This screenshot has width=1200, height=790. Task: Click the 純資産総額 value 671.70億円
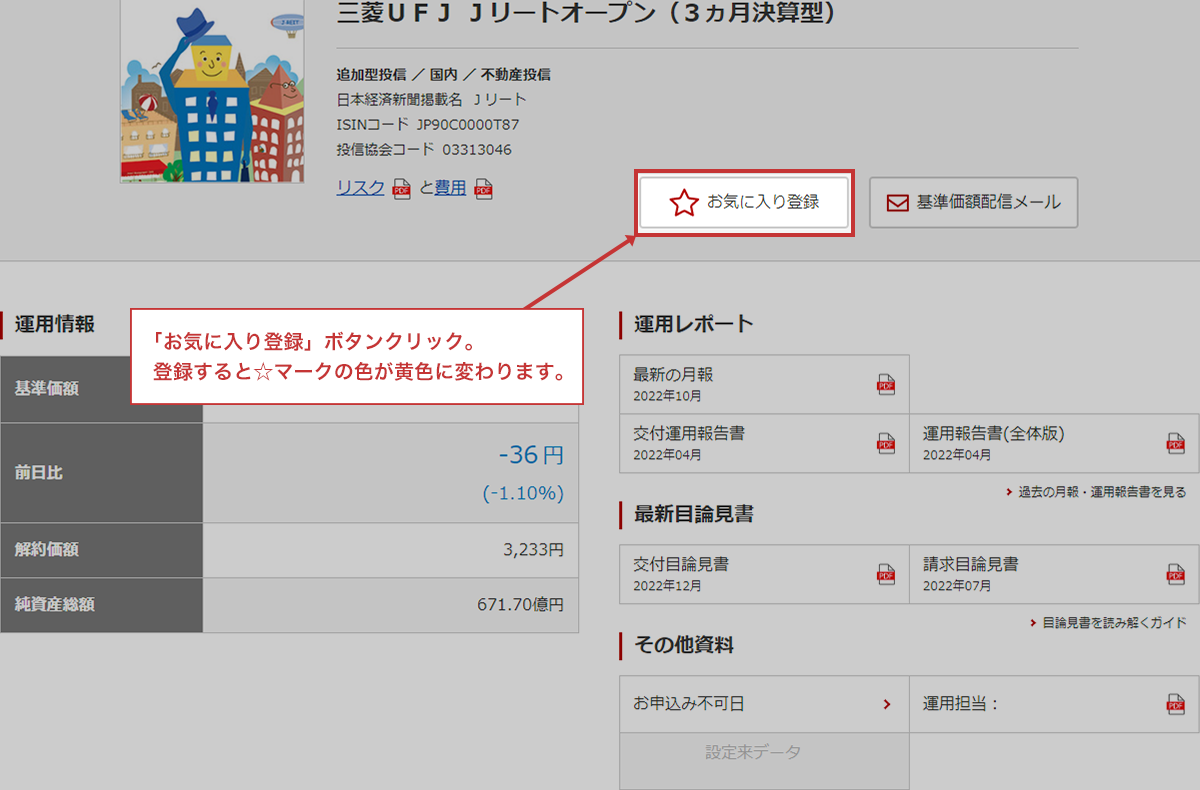point(521,605)
